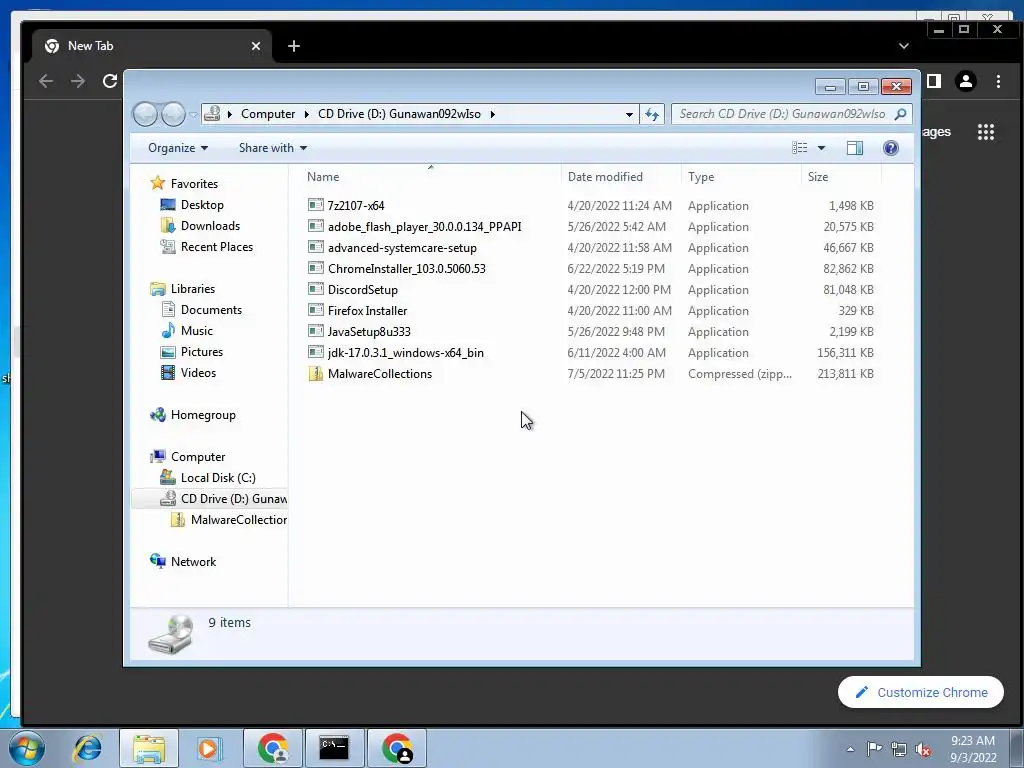Select adobe_flash_player_30.0.0.134_PPAPI file
This screenshot has width=1024, height=768.
[x=424, y=227]
